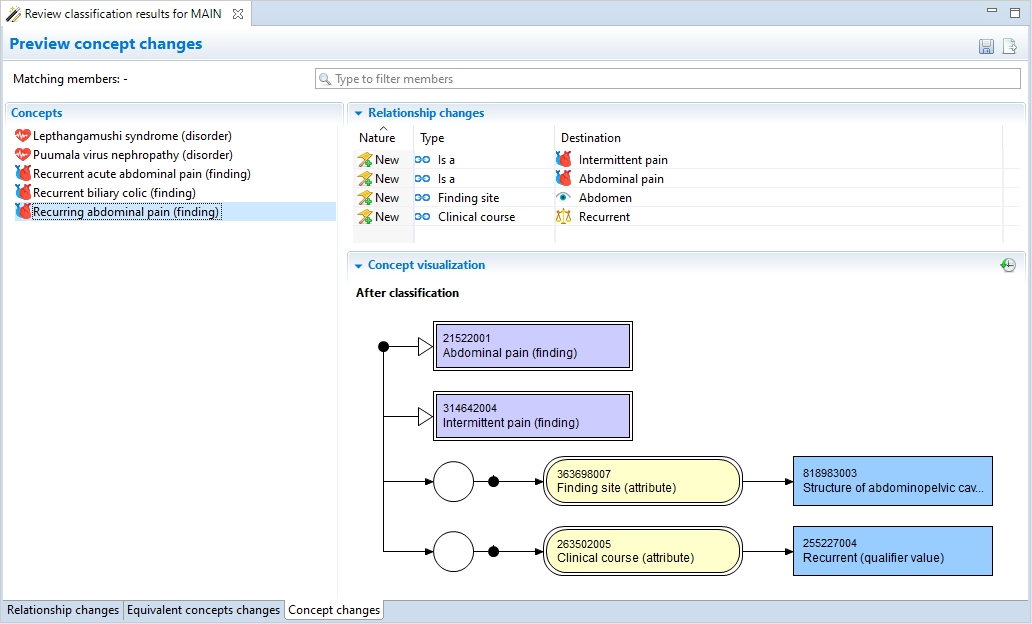Click the link icon beside Clinical course

(x=423, y=217)
